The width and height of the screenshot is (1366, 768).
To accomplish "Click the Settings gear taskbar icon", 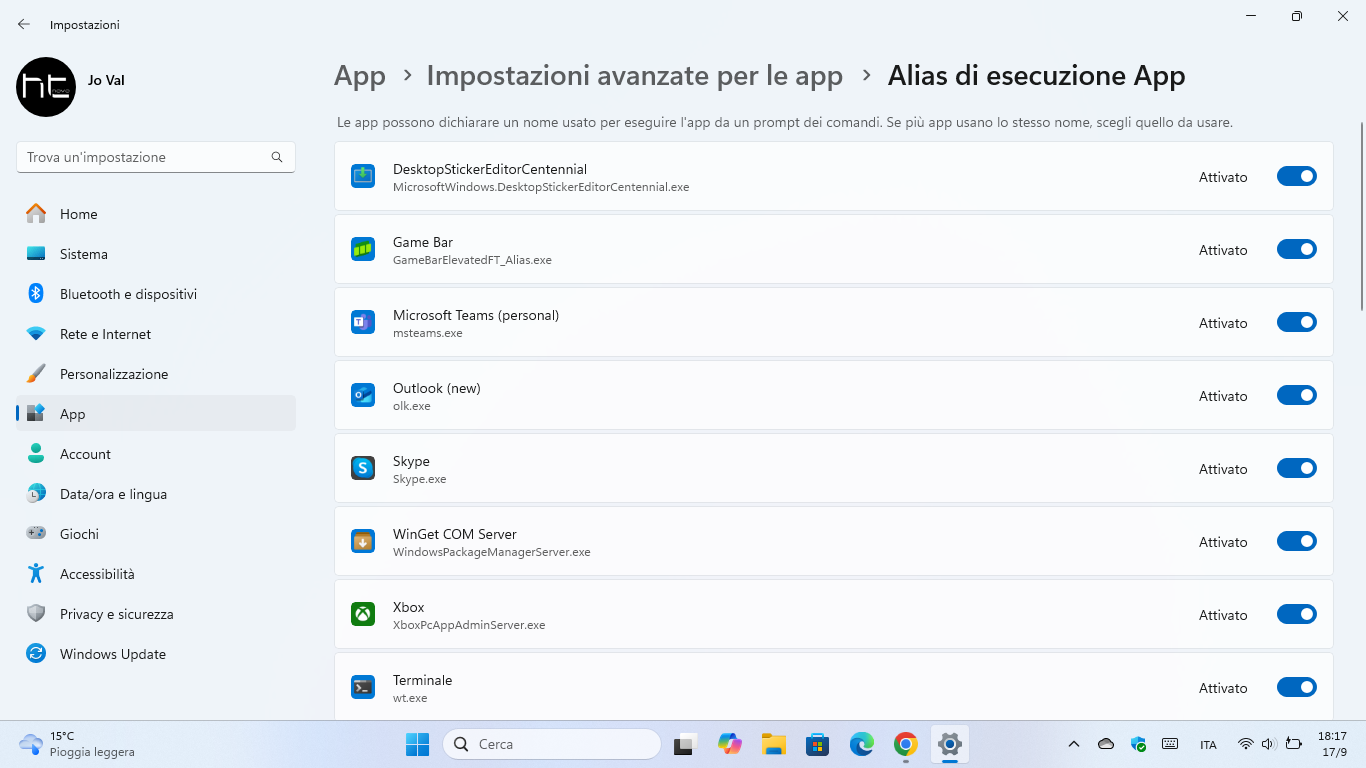I will [950, 744].
